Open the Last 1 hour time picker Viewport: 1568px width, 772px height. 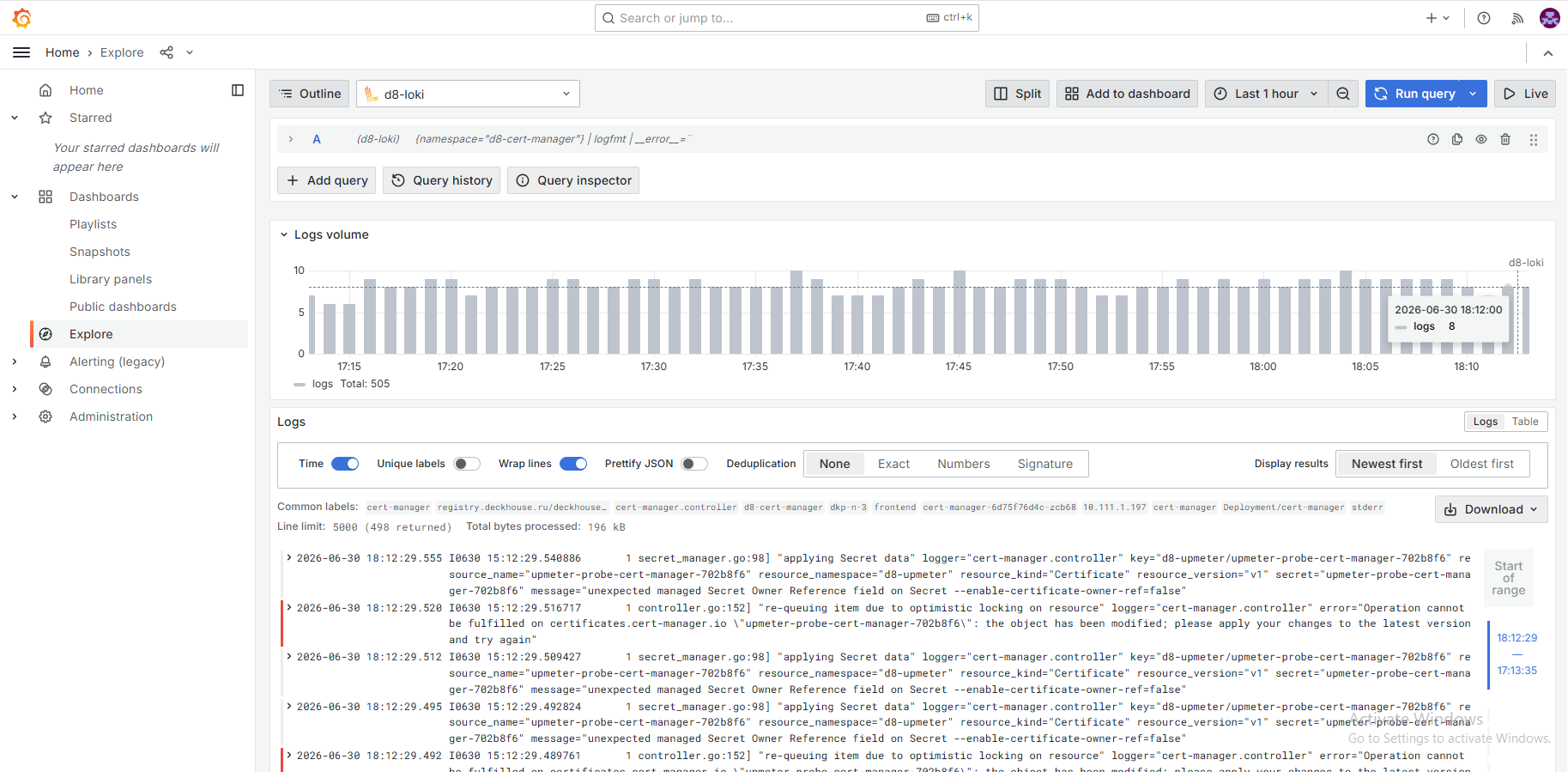point(1266,94)
